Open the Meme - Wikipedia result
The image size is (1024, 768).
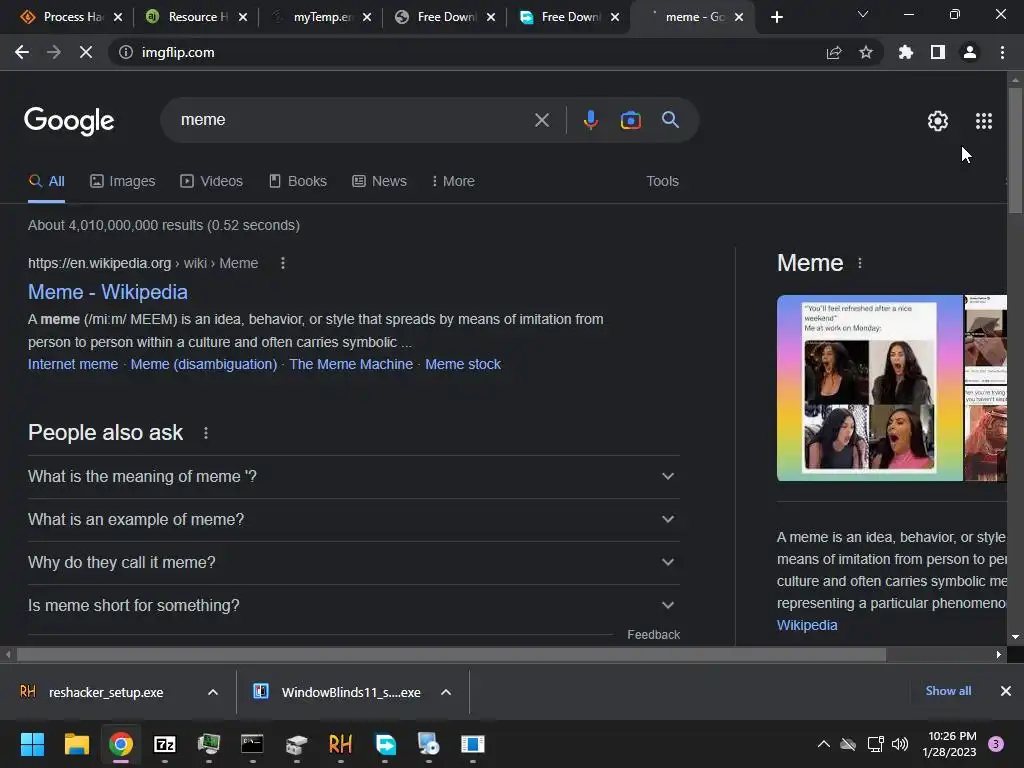108,292
